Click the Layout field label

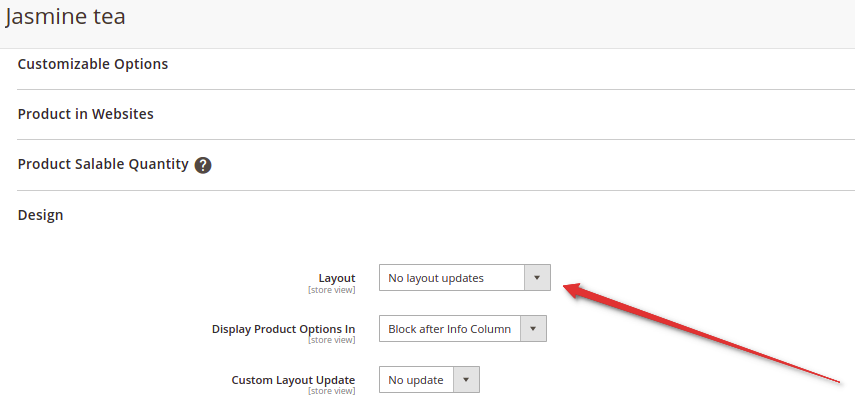[336, 278]
